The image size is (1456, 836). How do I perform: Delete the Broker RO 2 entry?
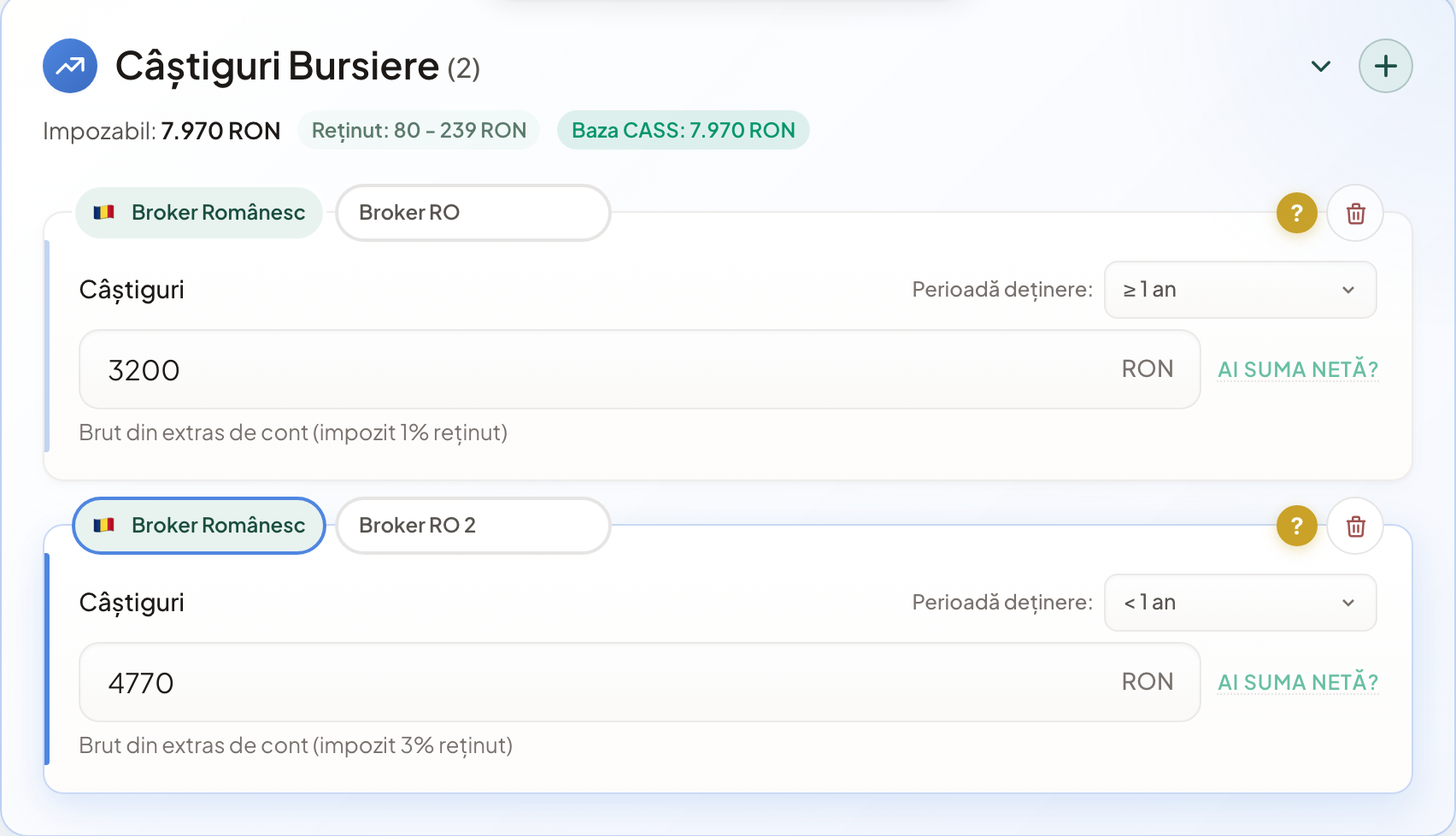click(1354, 526)
